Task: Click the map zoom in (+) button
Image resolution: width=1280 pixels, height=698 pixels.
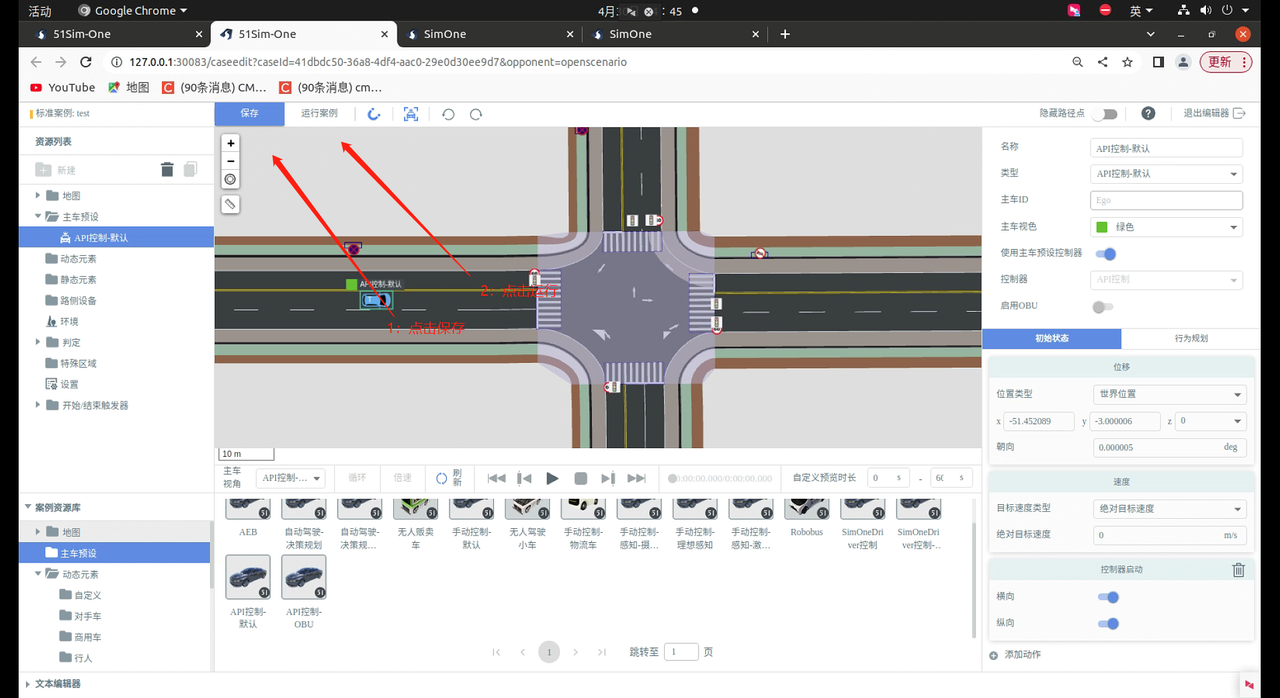Action: tap(231, 143)
